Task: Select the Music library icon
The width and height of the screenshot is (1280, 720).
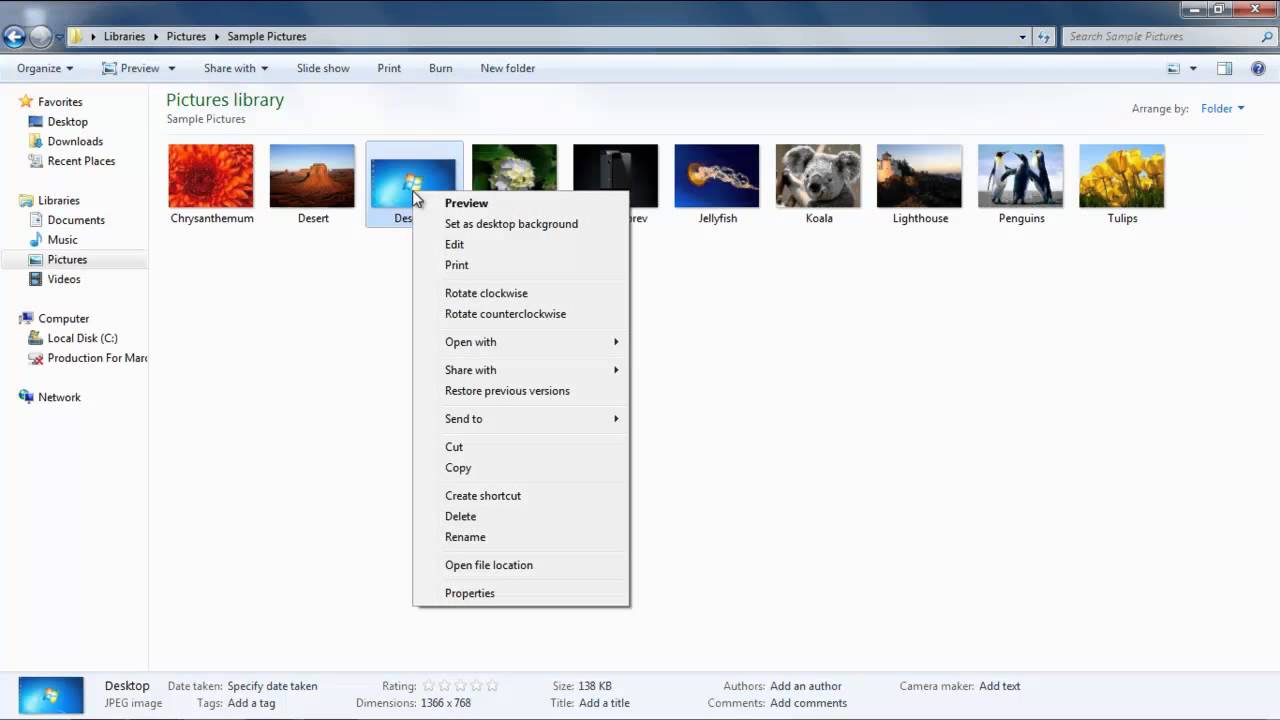Action: [36, 240]
